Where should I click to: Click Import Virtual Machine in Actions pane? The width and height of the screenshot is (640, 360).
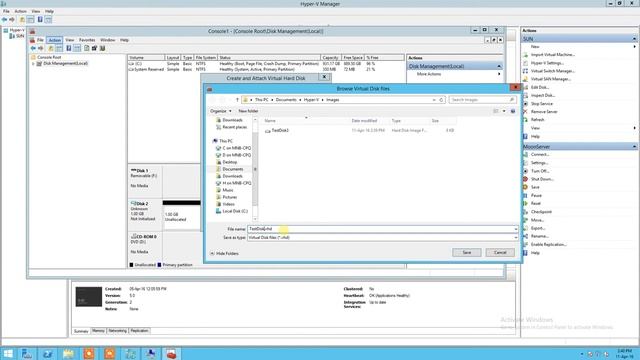tap(553, 55)
